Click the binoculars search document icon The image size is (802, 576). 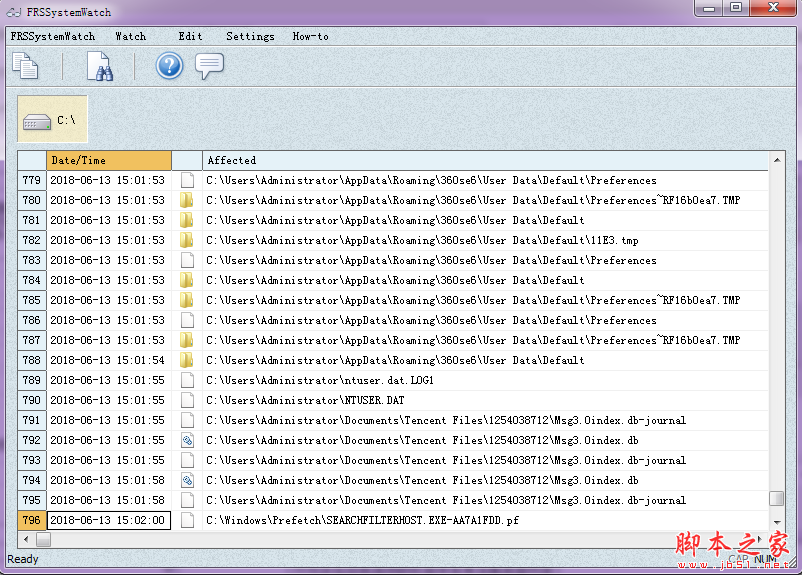pyautogui.click(x=99, y=66)
